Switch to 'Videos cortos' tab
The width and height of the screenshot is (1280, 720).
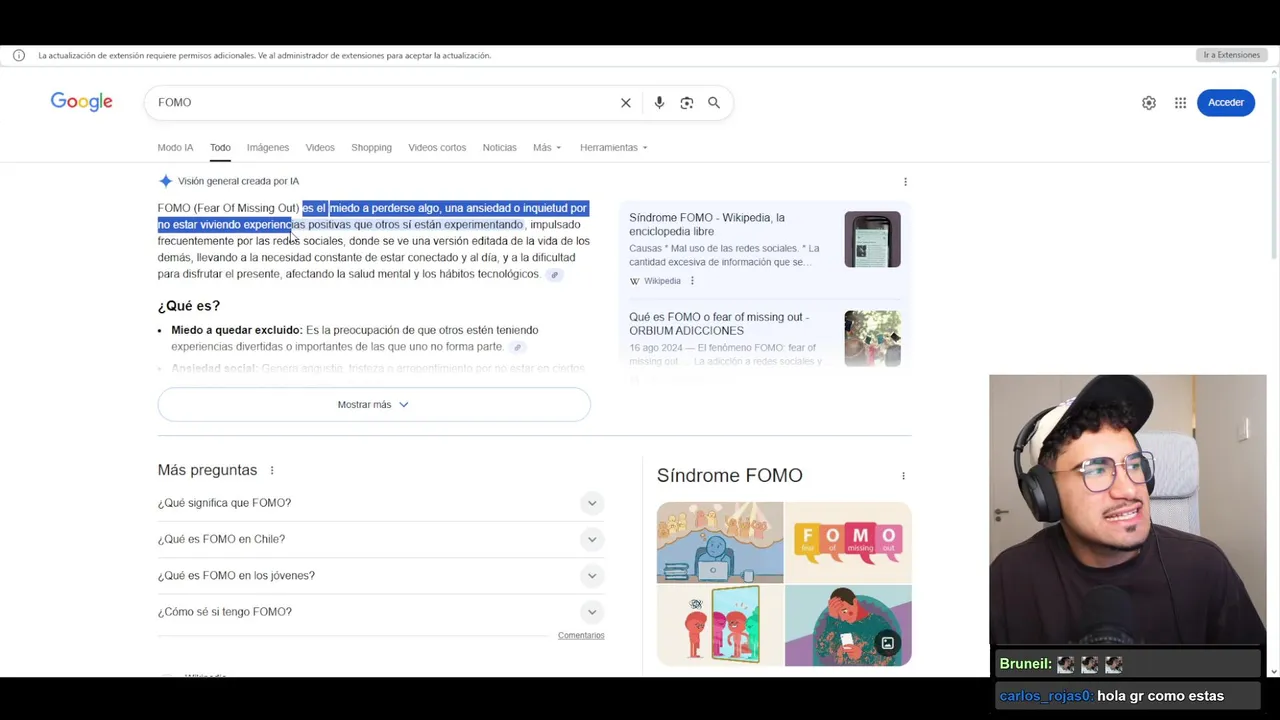pyautogui.click(x=437, y=148)
